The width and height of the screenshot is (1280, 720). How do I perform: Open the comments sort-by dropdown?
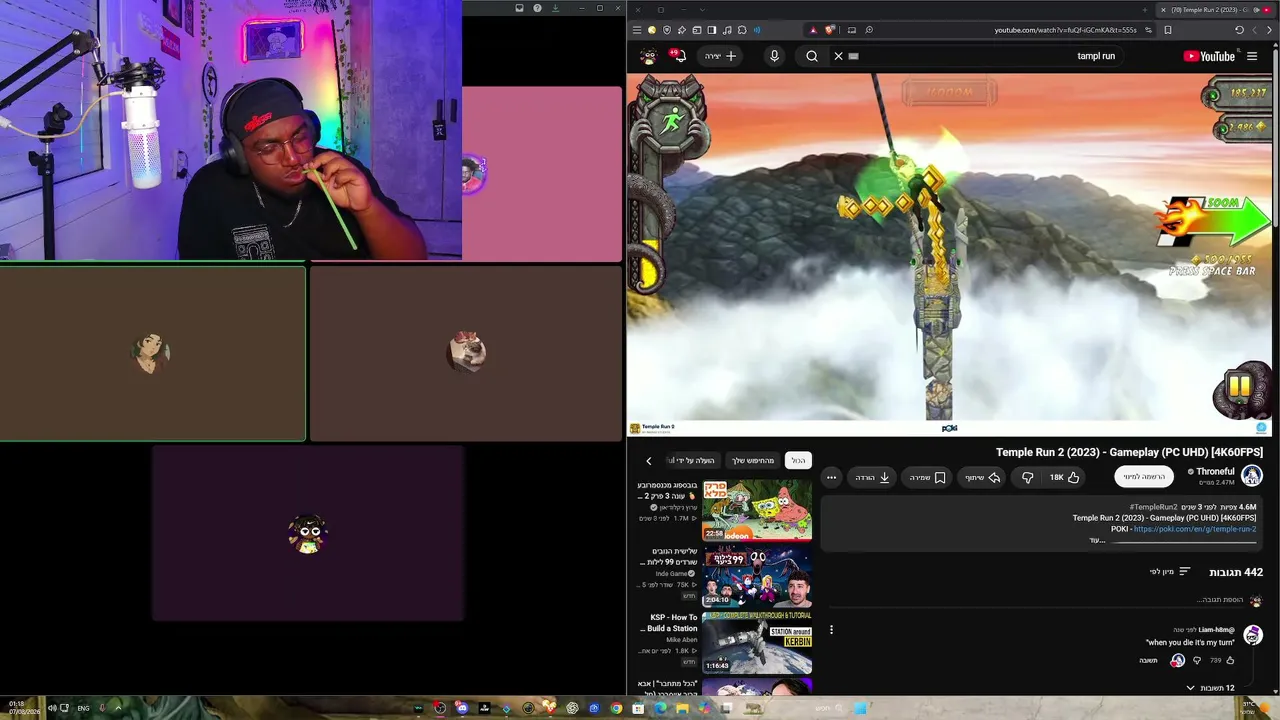(x=1170, y=572)
